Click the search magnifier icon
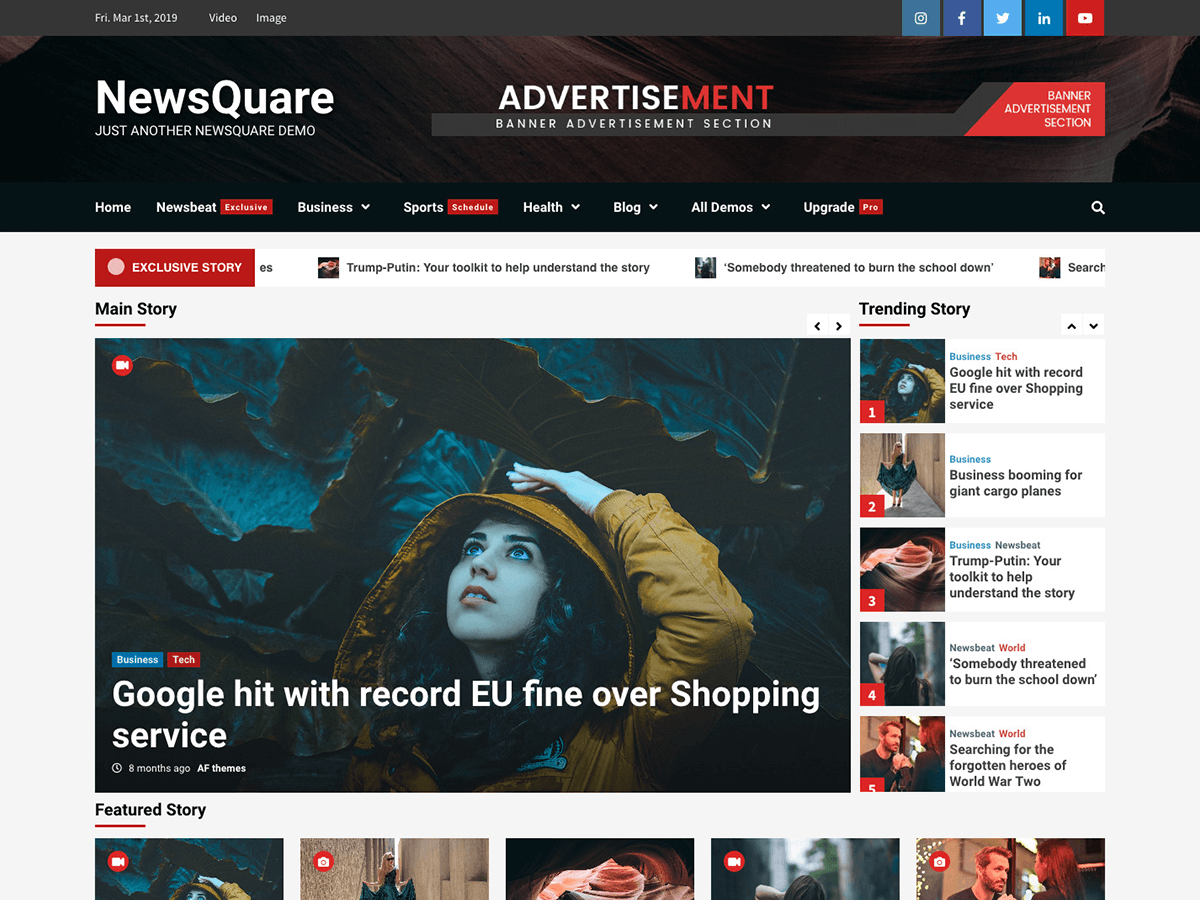 (1097, 207)
